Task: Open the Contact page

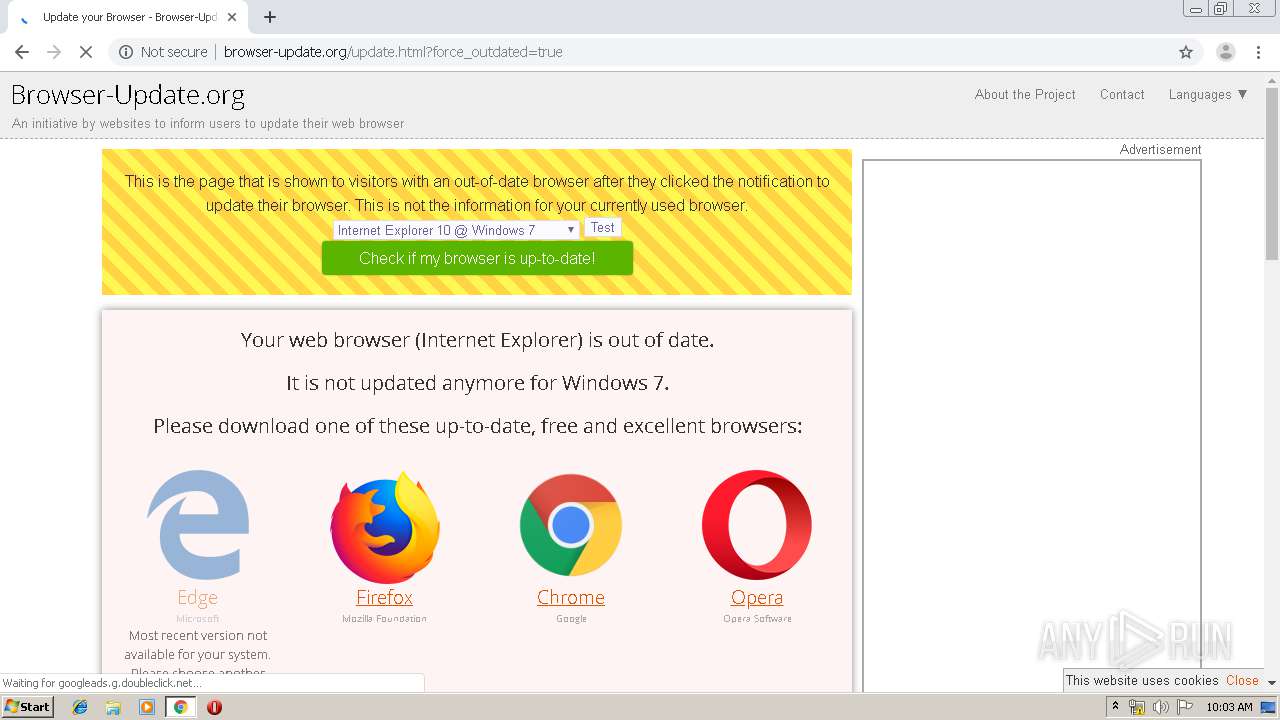Action: 1122,94
